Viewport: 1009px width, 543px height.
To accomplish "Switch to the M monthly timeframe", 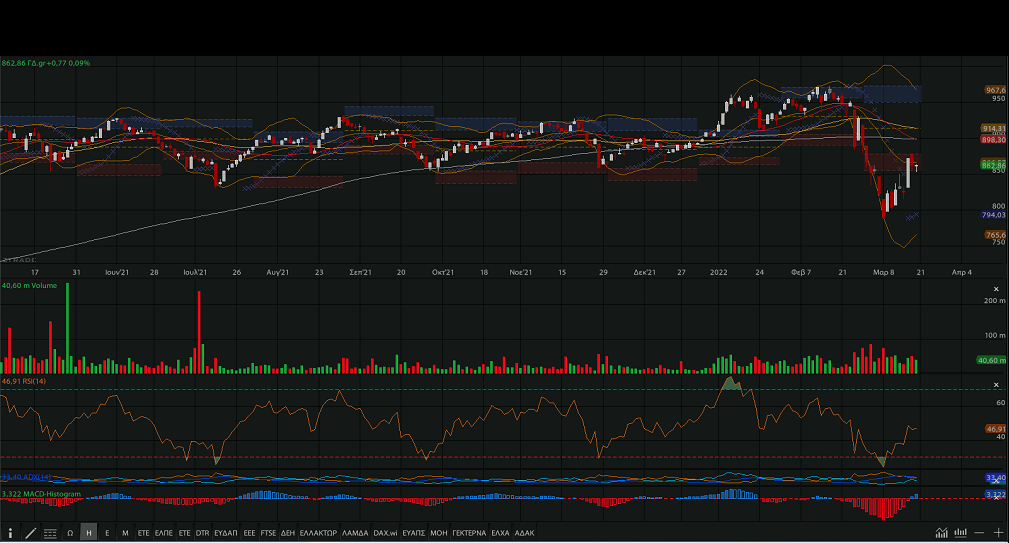I will coord(125,533).
